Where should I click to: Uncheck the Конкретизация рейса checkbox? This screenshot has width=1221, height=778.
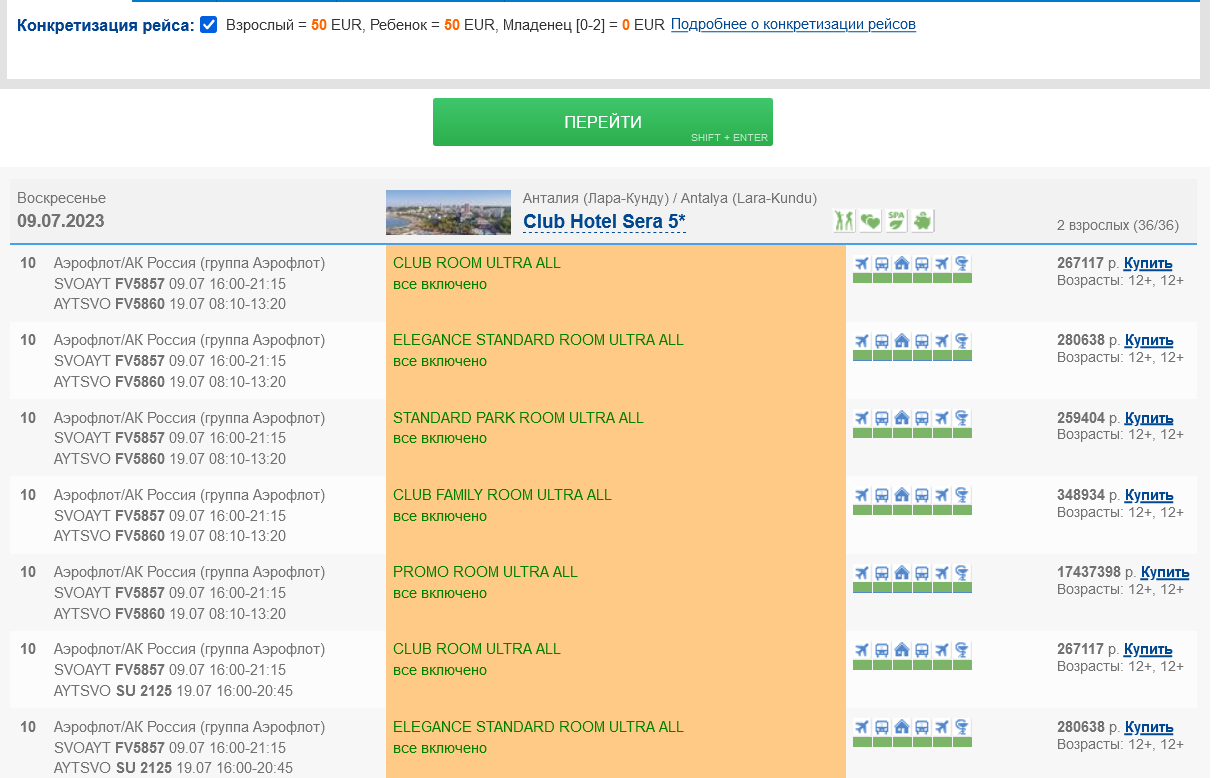[208, 25]
